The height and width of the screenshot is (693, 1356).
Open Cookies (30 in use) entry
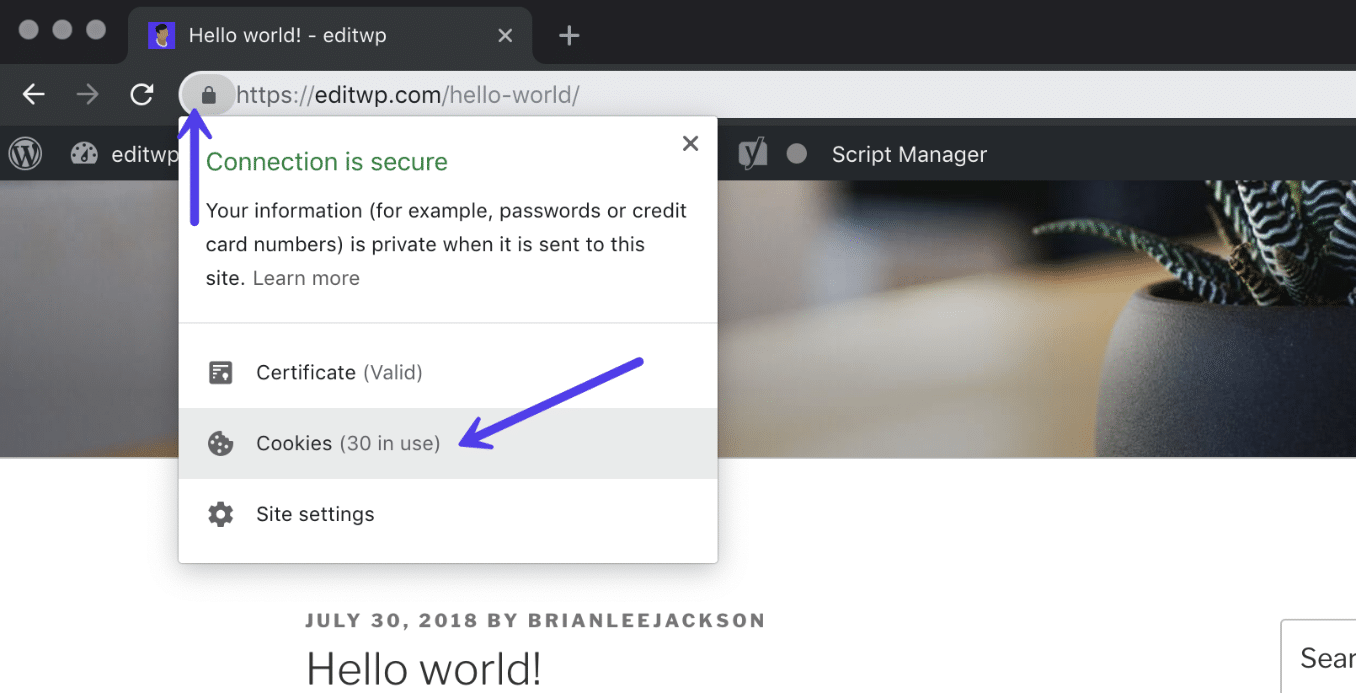click(x=348, y=443)
